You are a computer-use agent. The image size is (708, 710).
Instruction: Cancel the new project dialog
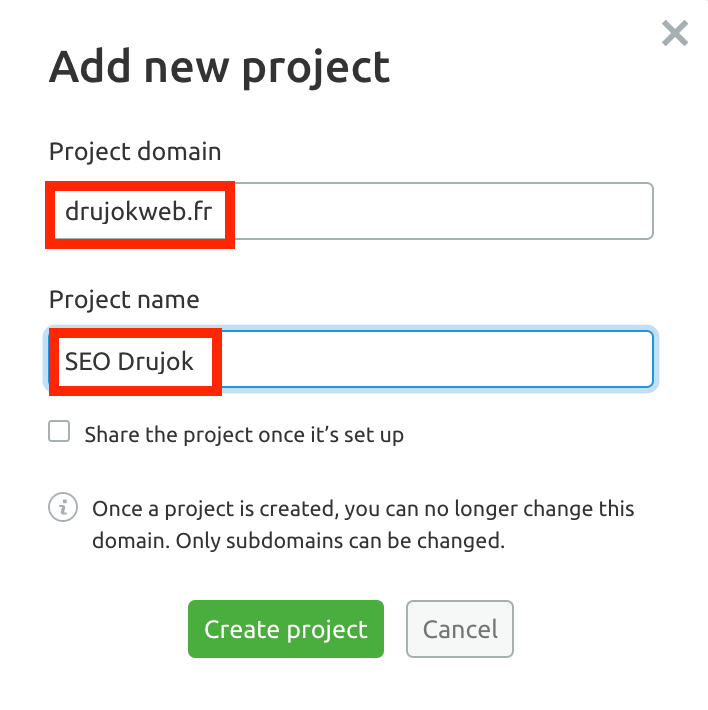tap(459, 628)
